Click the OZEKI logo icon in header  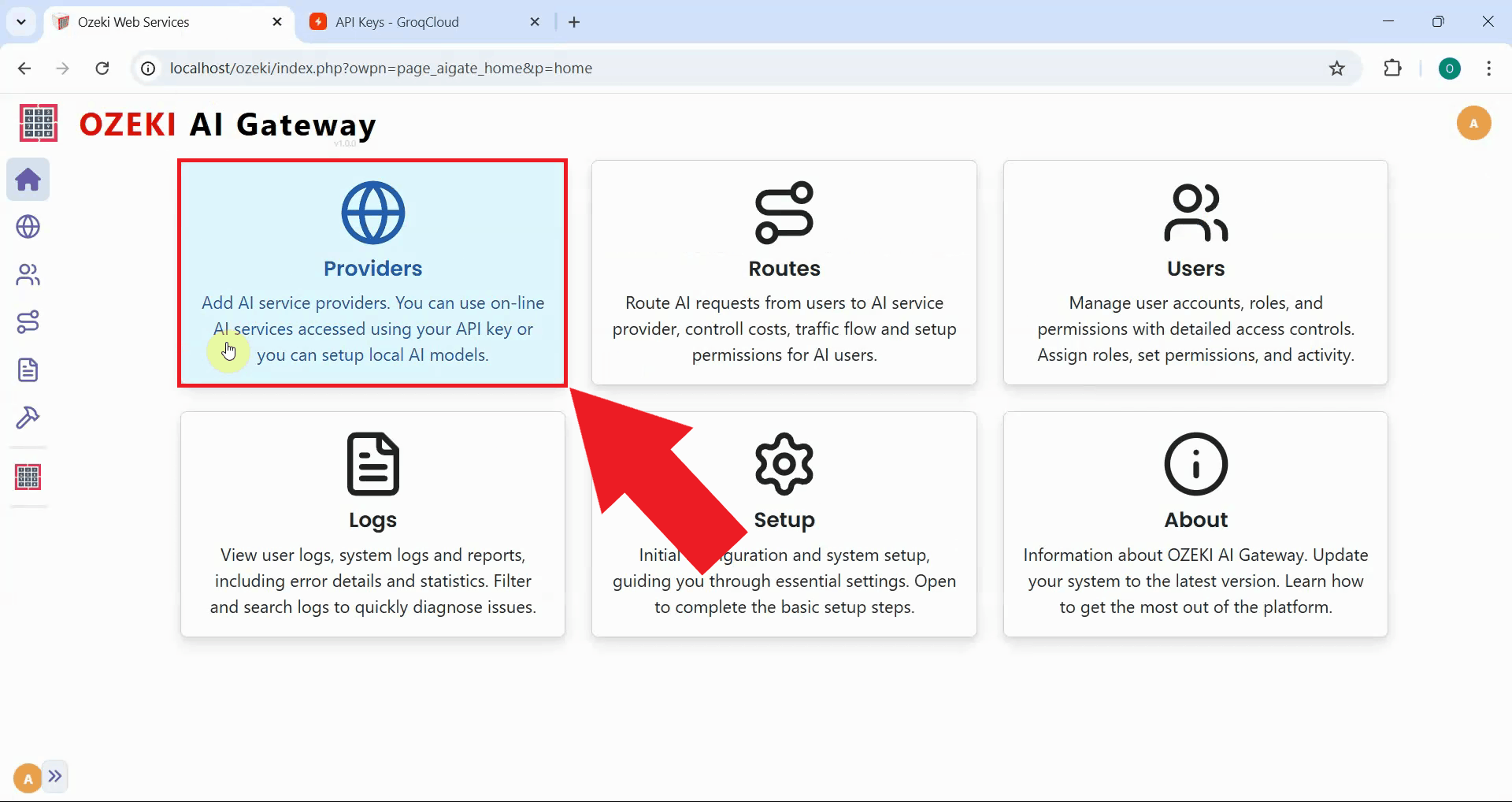tap(37, 123)
